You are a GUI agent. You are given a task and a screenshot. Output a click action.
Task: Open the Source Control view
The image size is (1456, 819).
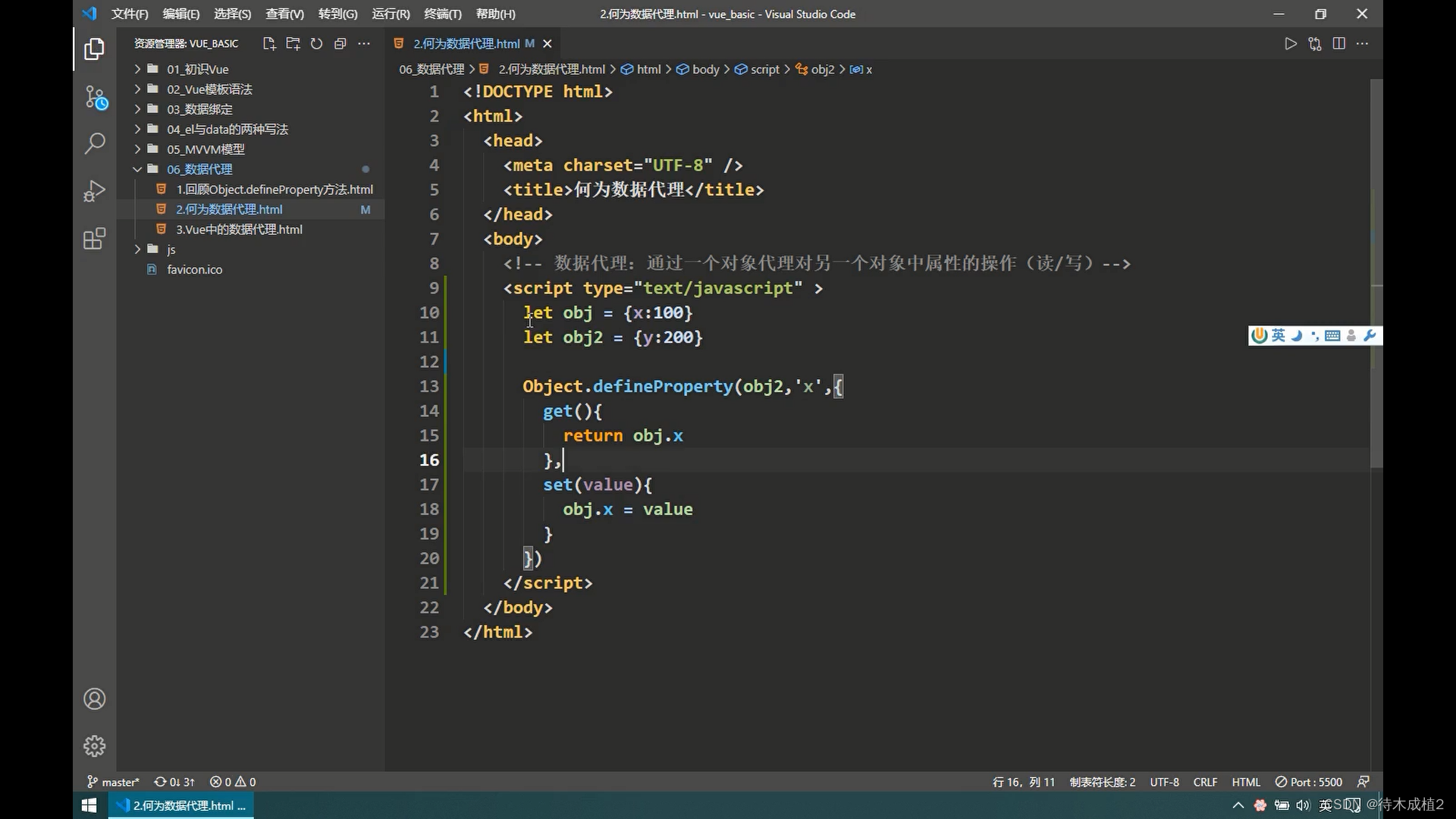(x=96, y=97)
